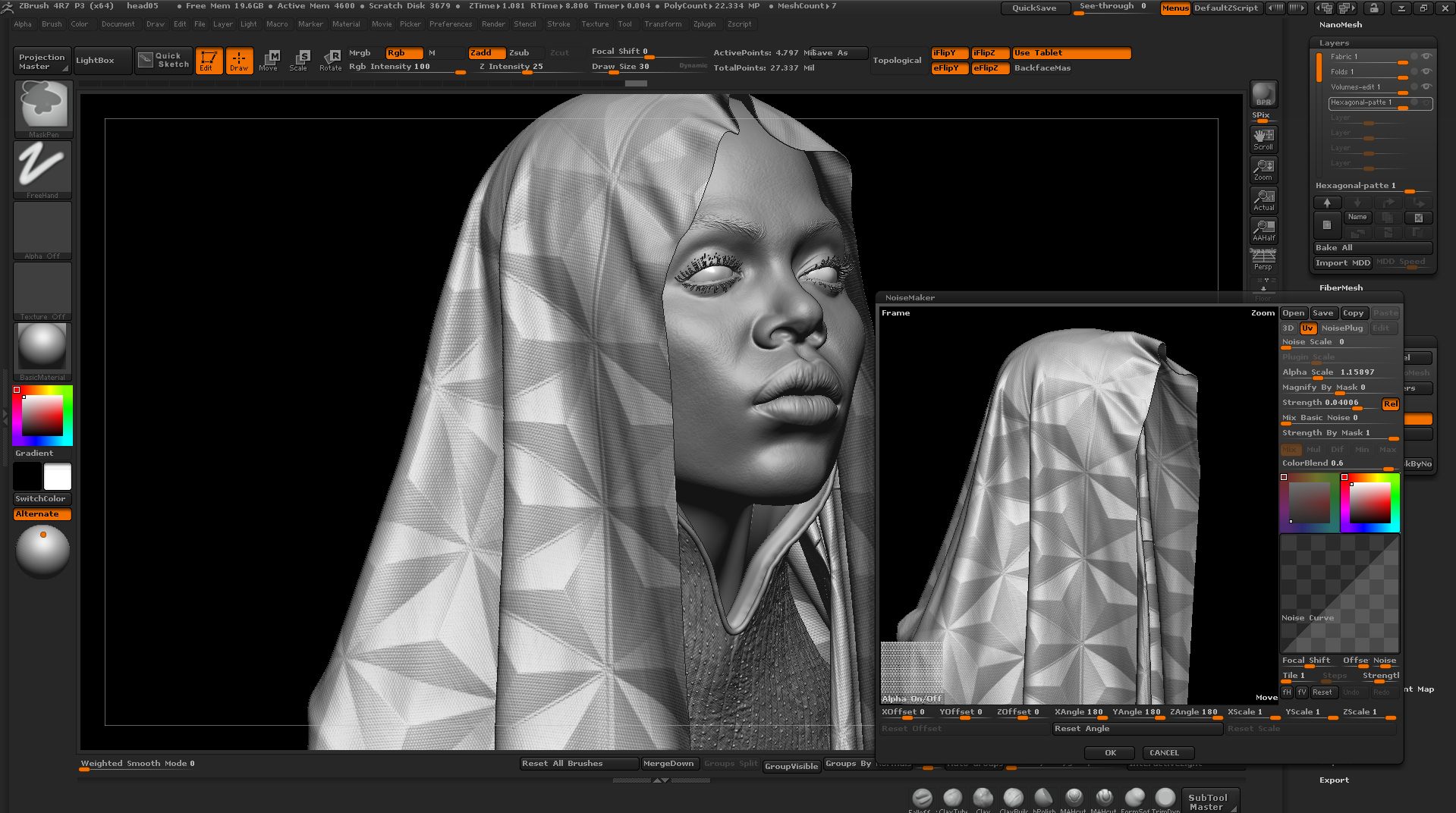
Task: Click the lock icon in title bar
Action: 1374,8
